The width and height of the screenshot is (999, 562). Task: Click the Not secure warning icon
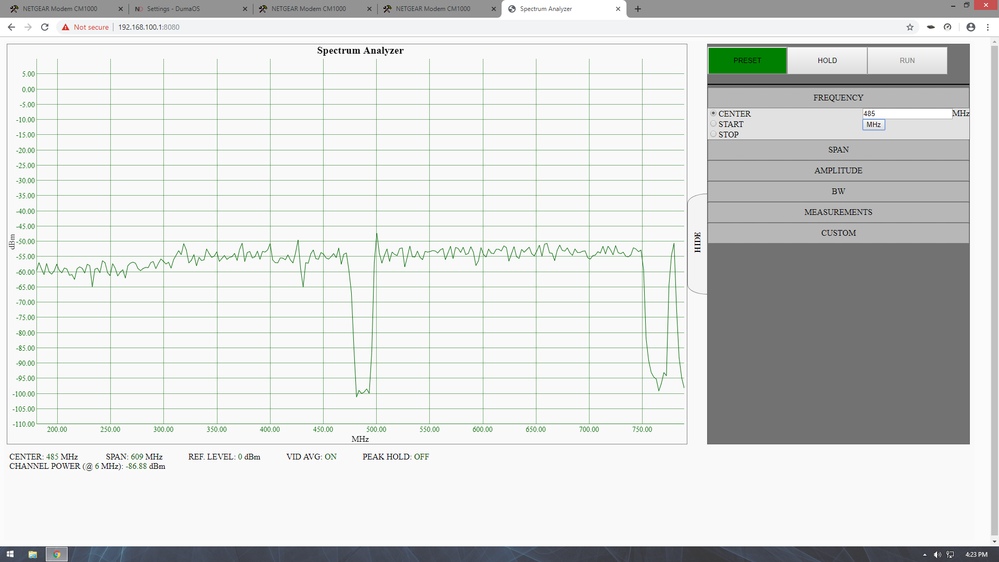65,27
